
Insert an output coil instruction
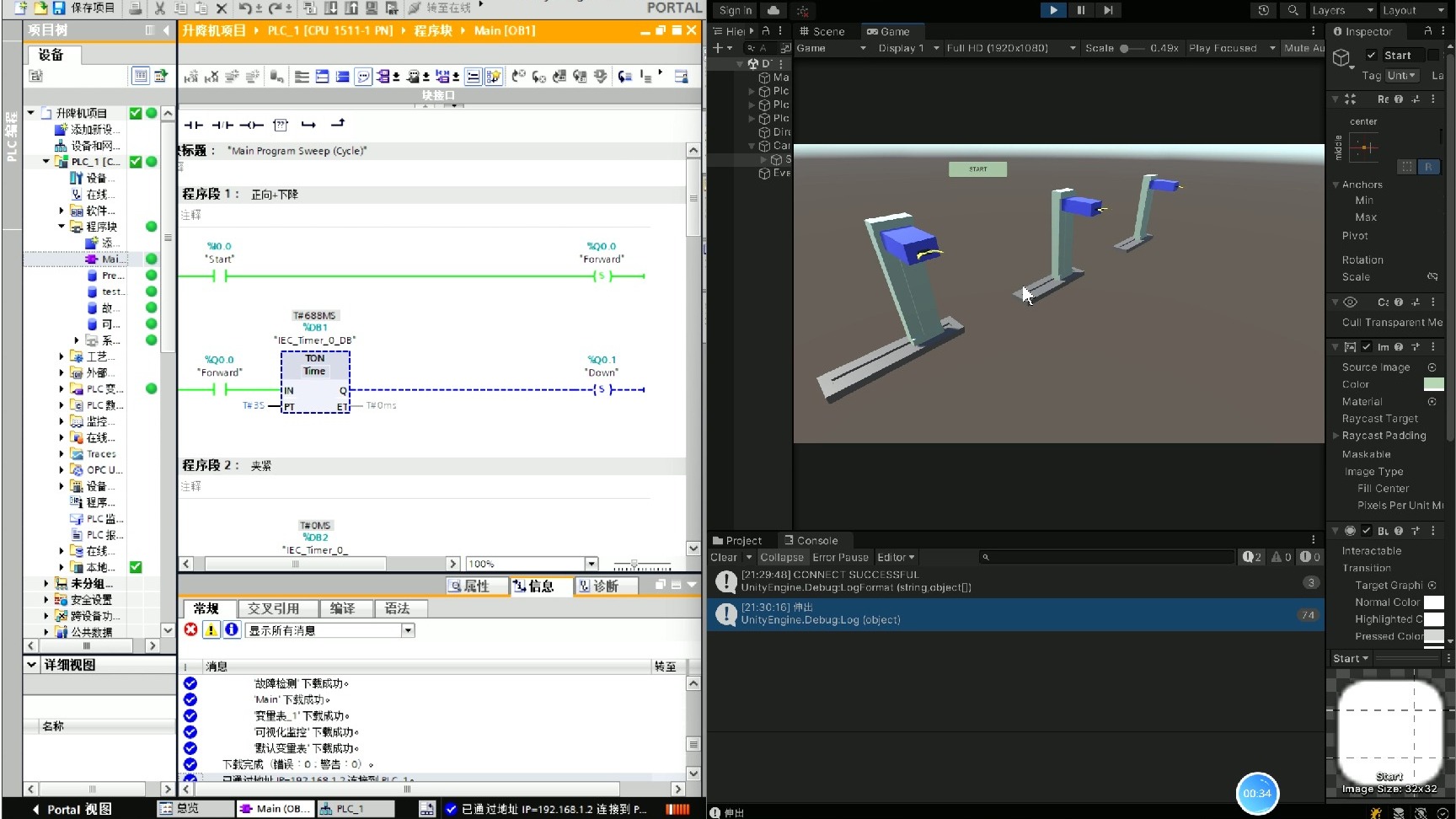click(x=251, y=125)
